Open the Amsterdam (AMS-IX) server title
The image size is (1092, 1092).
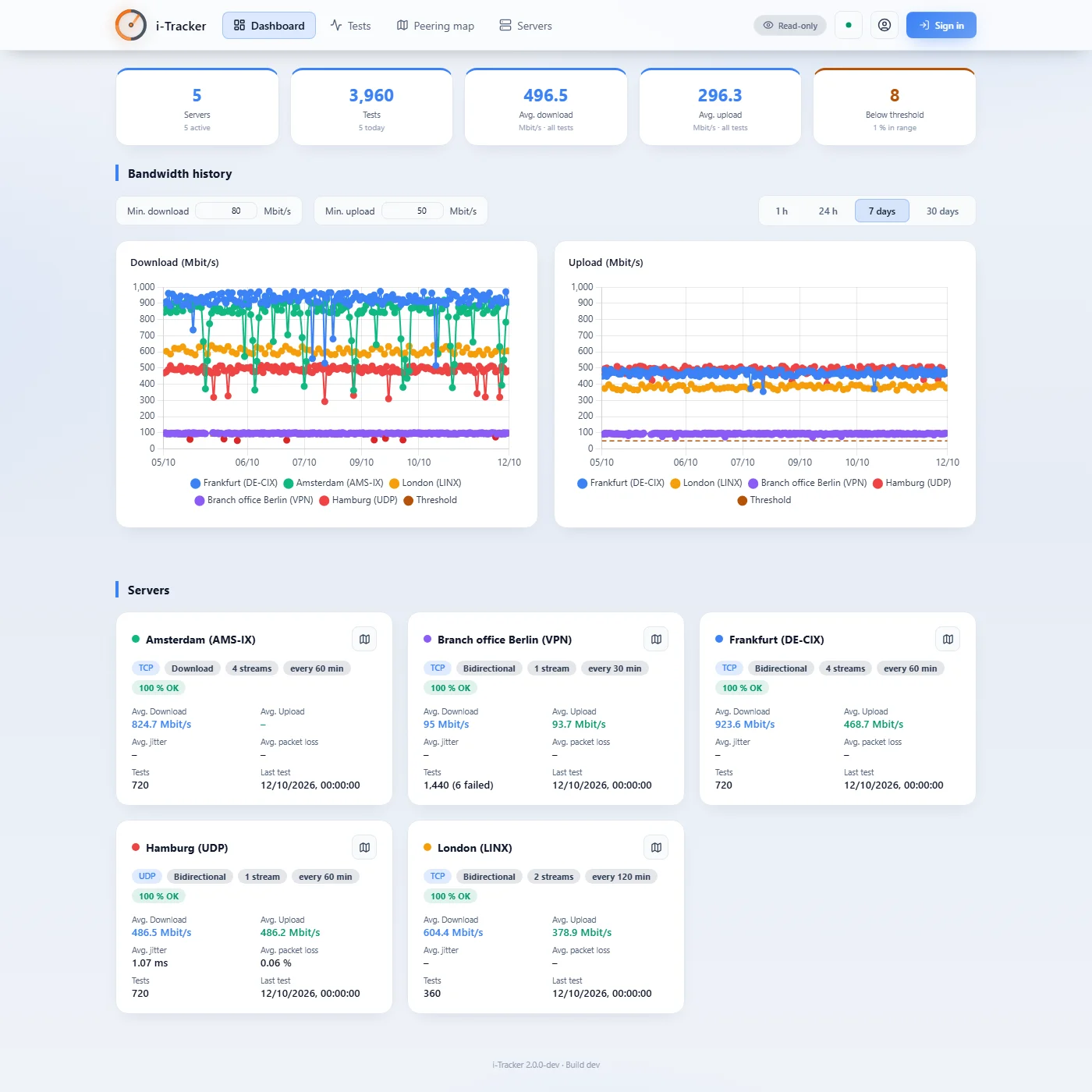pos(200,640)
